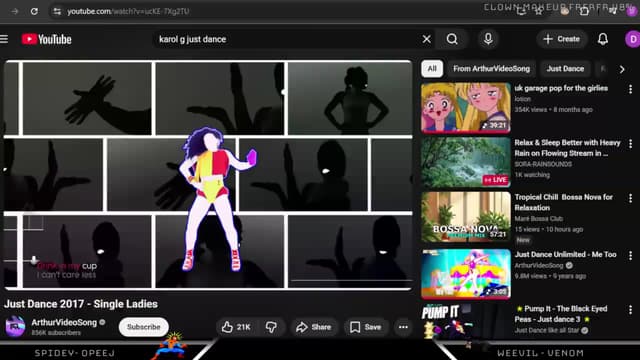The width and height of the screenshot is (640, 360).
Task: Click ArthurVideoSong under Me Too video
Action: [x=539, y=265]
